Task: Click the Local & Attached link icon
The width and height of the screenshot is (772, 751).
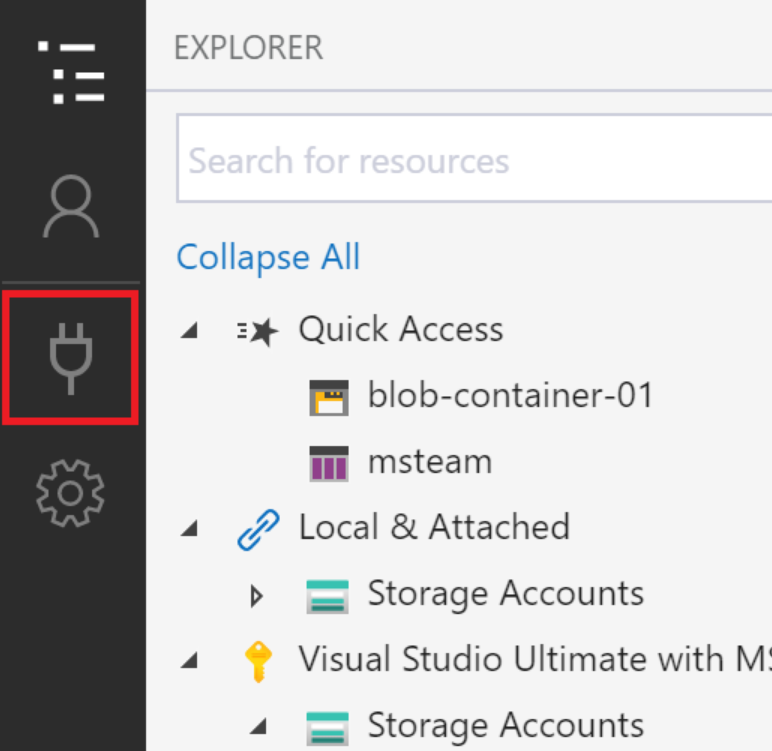Action: [x=258, y=529]
